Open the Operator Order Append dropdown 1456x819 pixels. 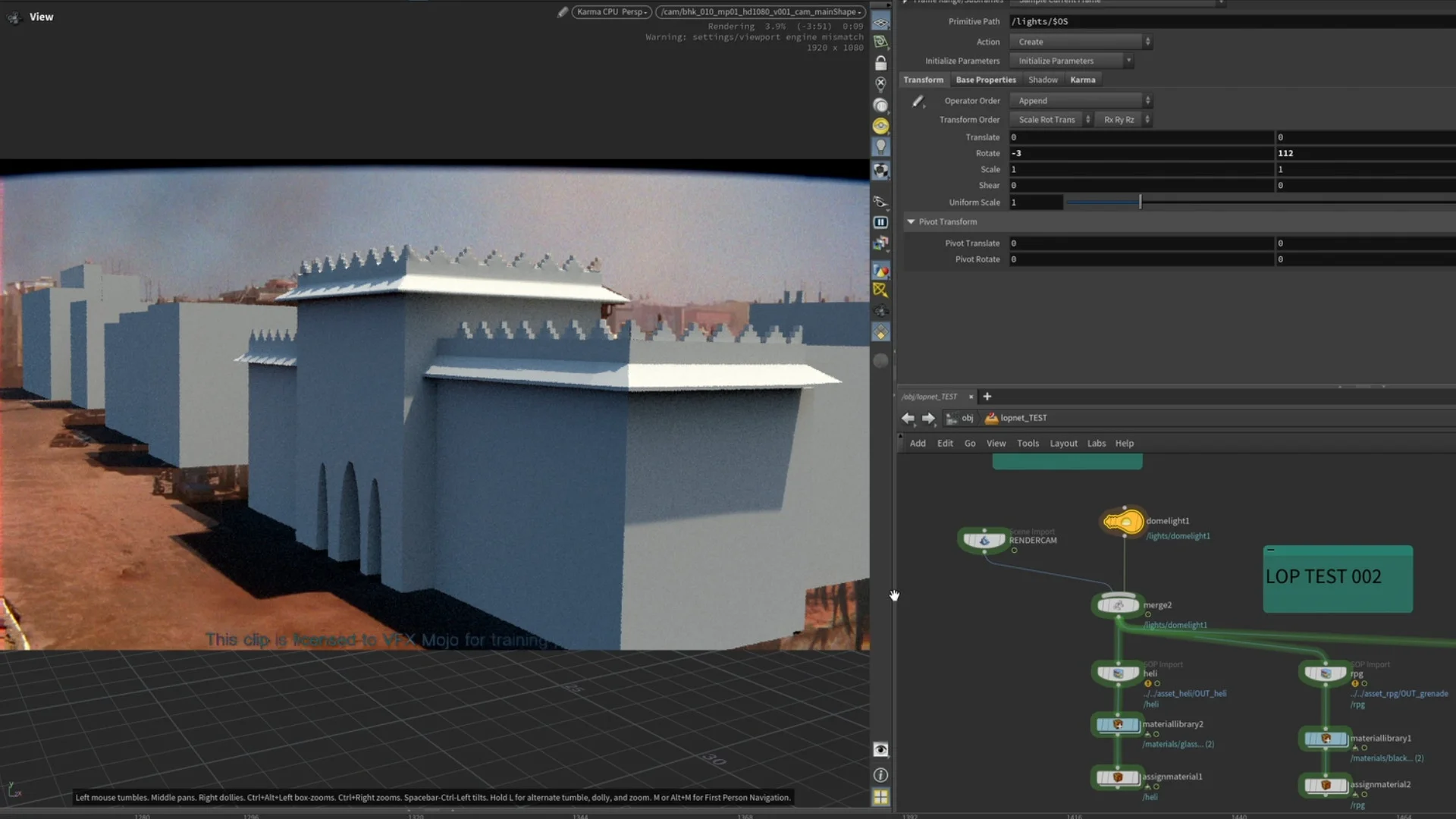(1081, 101)
